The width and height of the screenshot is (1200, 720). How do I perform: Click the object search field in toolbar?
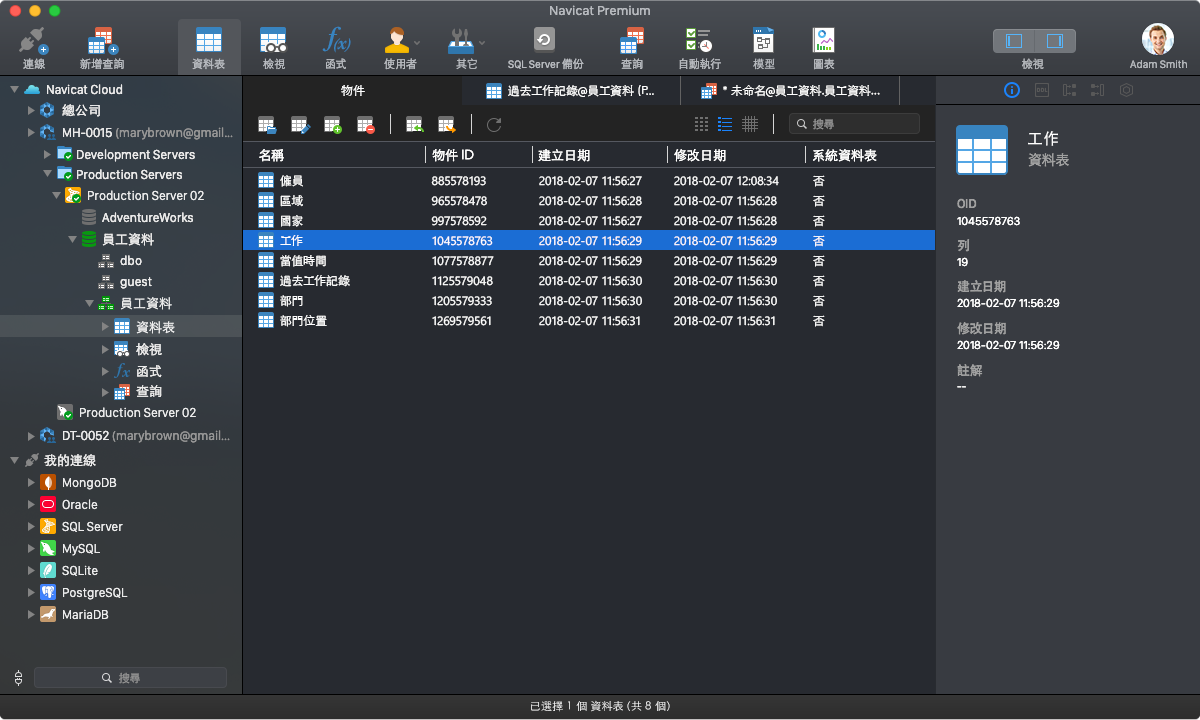coord(854,124)
